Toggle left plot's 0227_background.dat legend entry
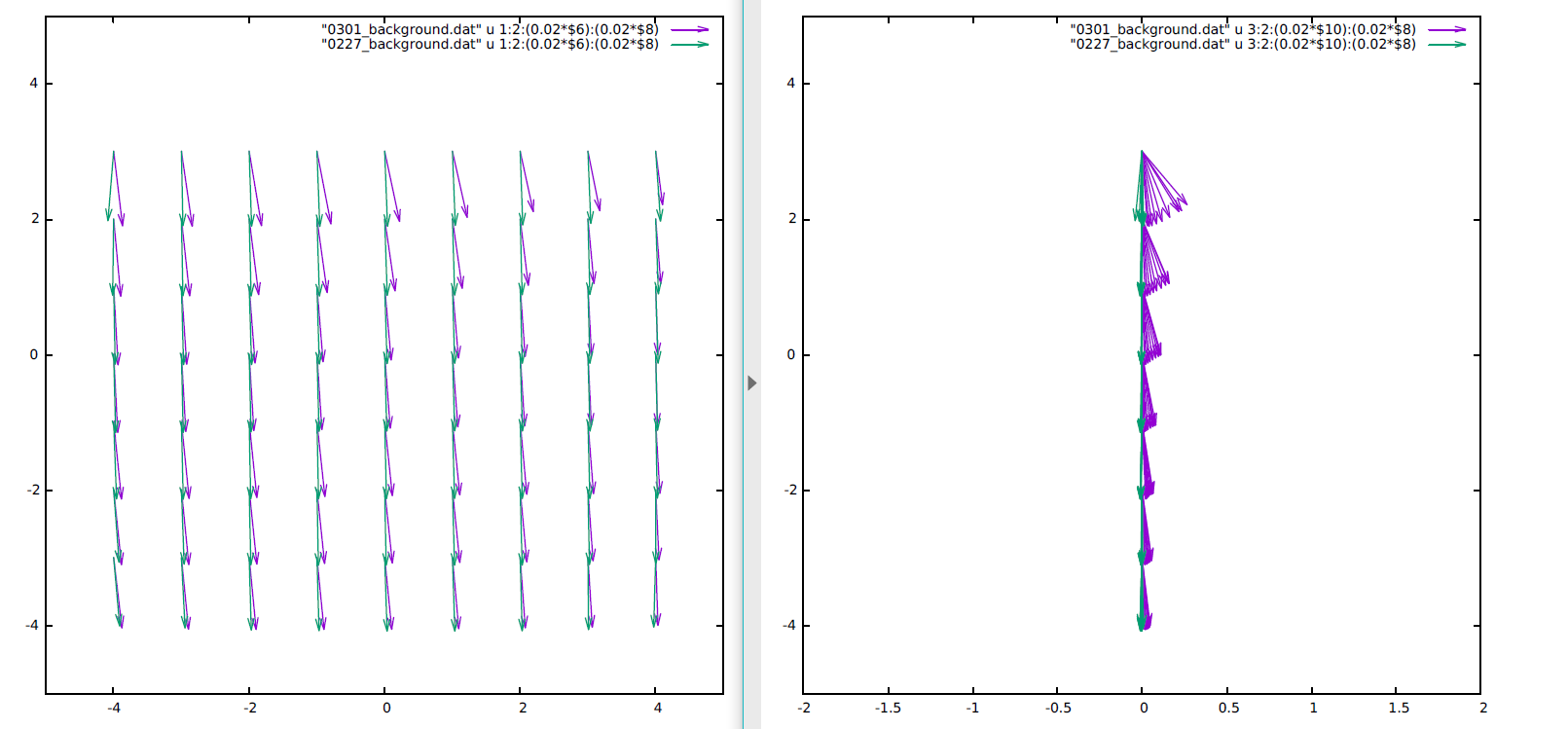Image resolution: width=1568 pixels, height=729 pixels. 490,45
